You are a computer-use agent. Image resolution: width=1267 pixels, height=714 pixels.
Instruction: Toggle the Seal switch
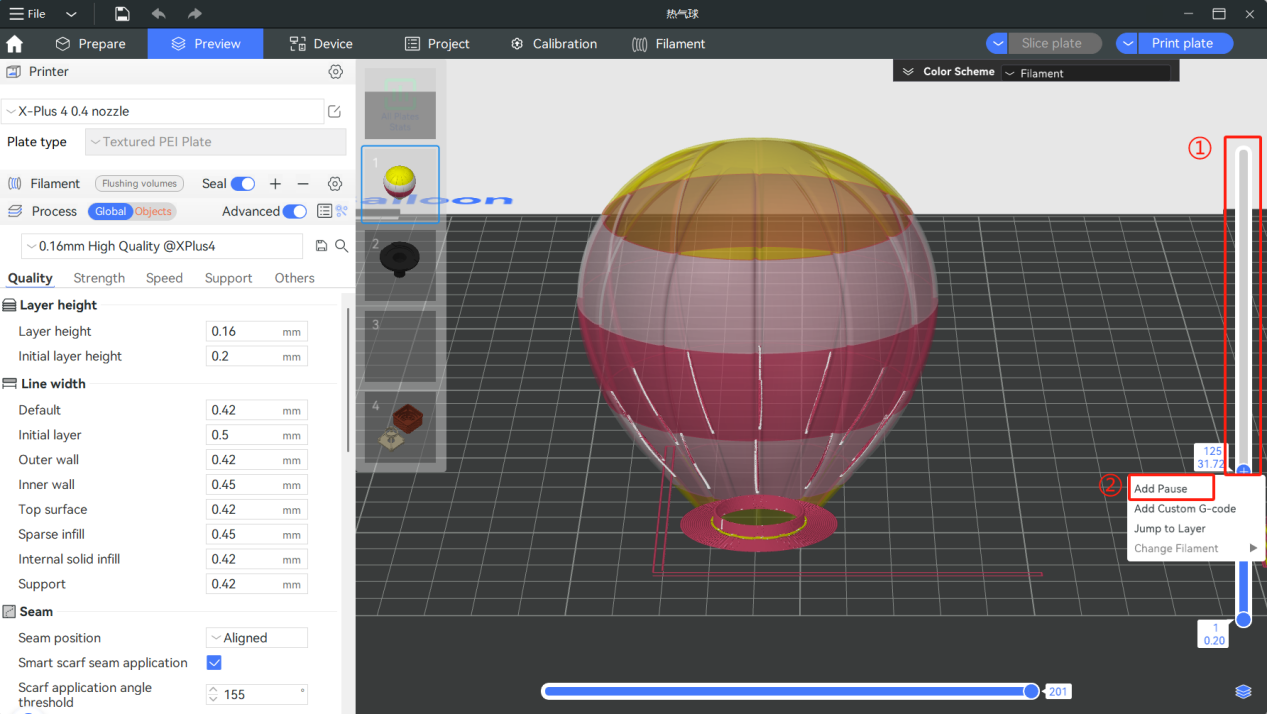point(243,184)
